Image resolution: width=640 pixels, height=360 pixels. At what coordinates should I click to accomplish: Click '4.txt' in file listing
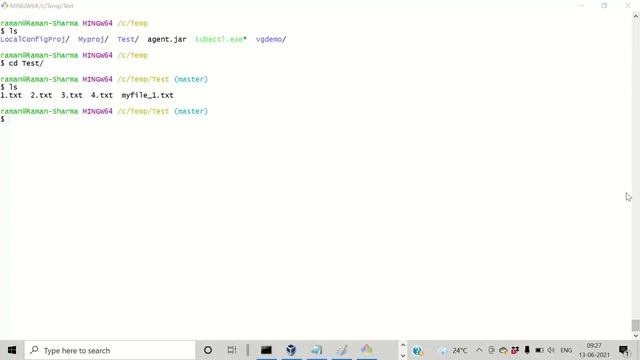[102, 95]
